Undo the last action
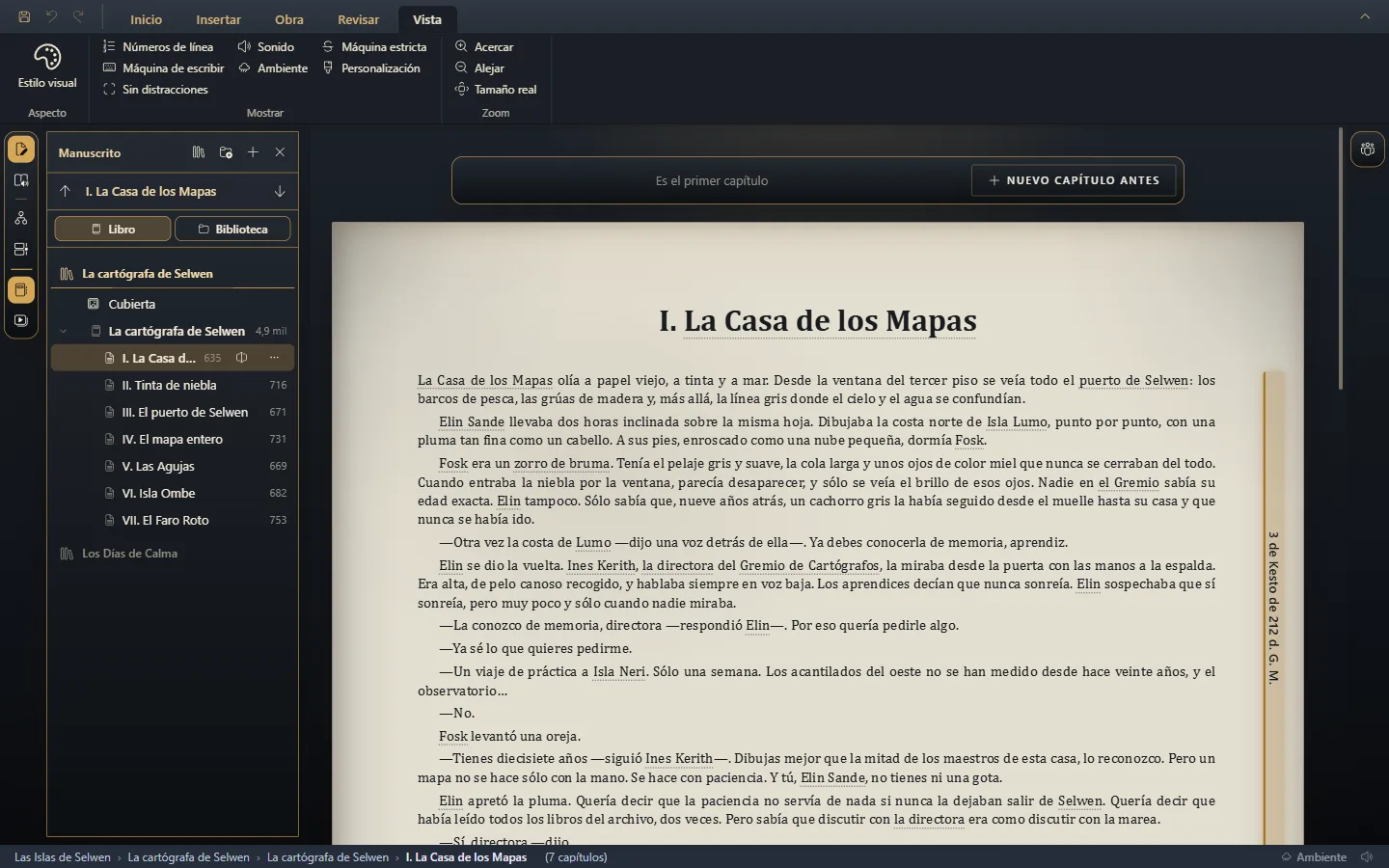The image size is (1389, 868). click(x=51, y=16)
